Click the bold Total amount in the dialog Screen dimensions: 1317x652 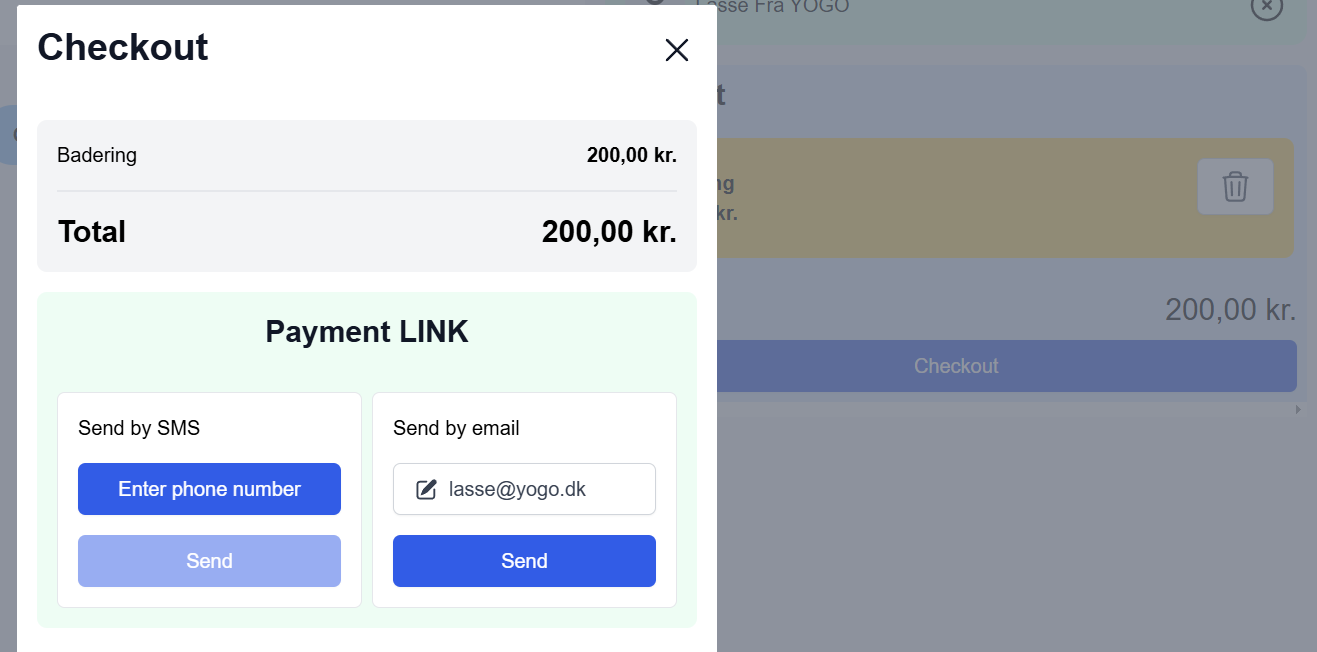pyautogui.click(x=609, y=232)
